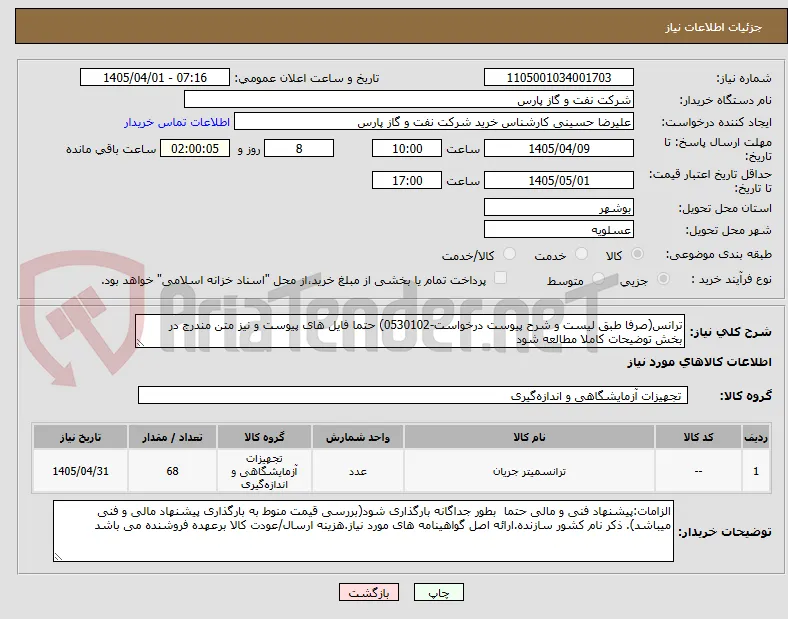788x619 pixels.
Task: Click the ترانسمیتر جریان item name cell
Action: click(x=529, y=471)
